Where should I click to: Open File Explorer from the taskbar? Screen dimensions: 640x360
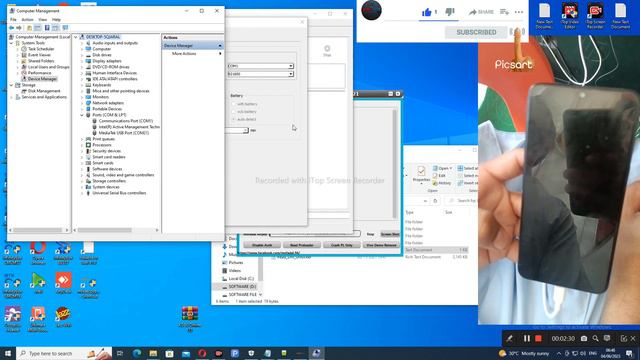153,353
